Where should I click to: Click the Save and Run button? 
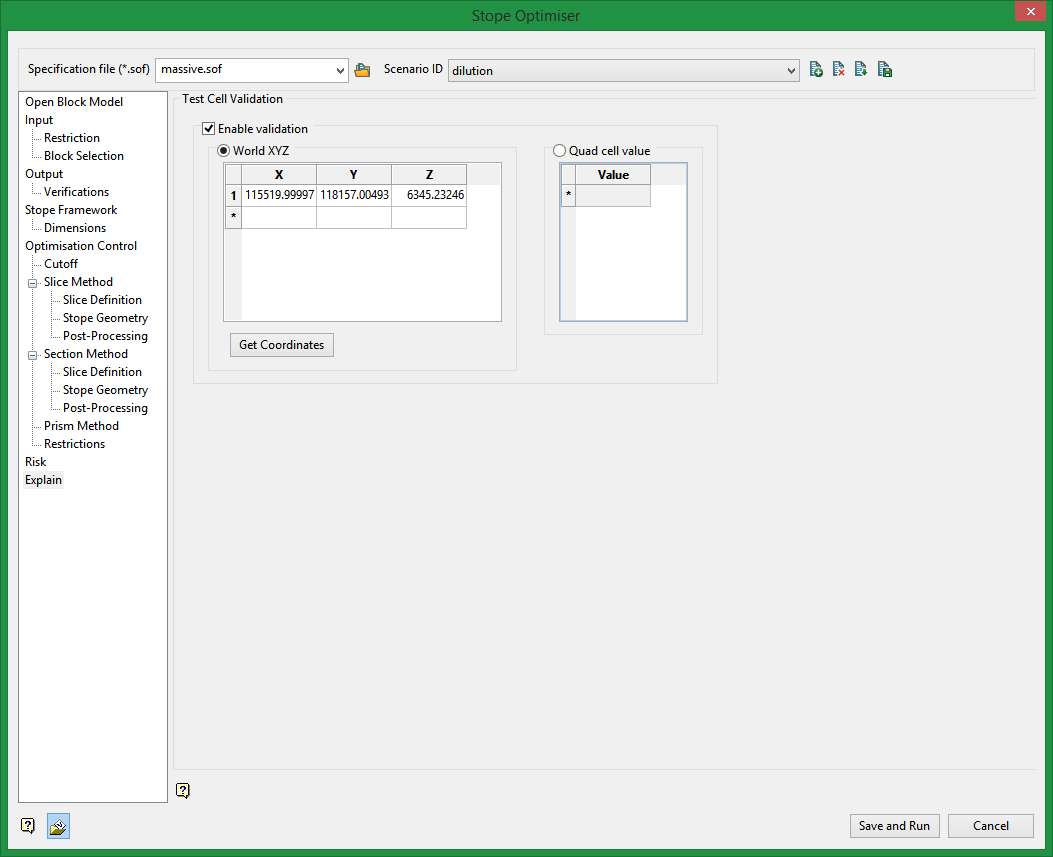coord(894,826)
